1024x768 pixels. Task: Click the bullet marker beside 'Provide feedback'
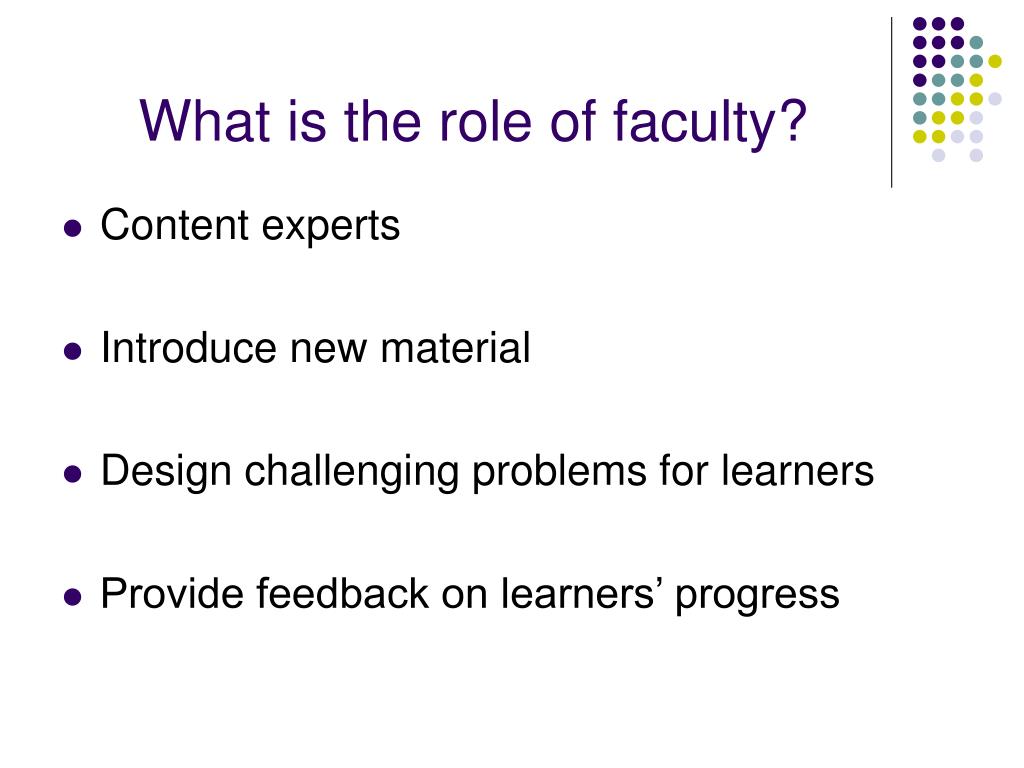72,597
